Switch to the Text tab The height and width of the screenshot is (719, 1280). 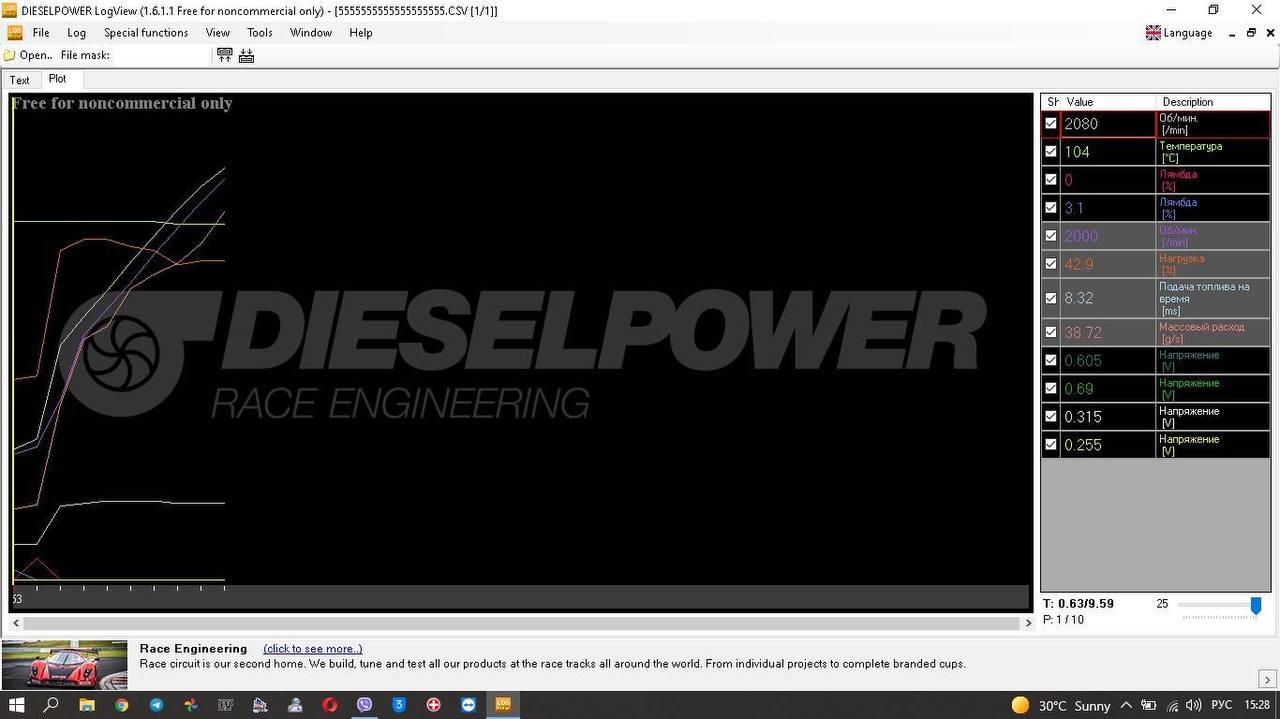point(20,80)
